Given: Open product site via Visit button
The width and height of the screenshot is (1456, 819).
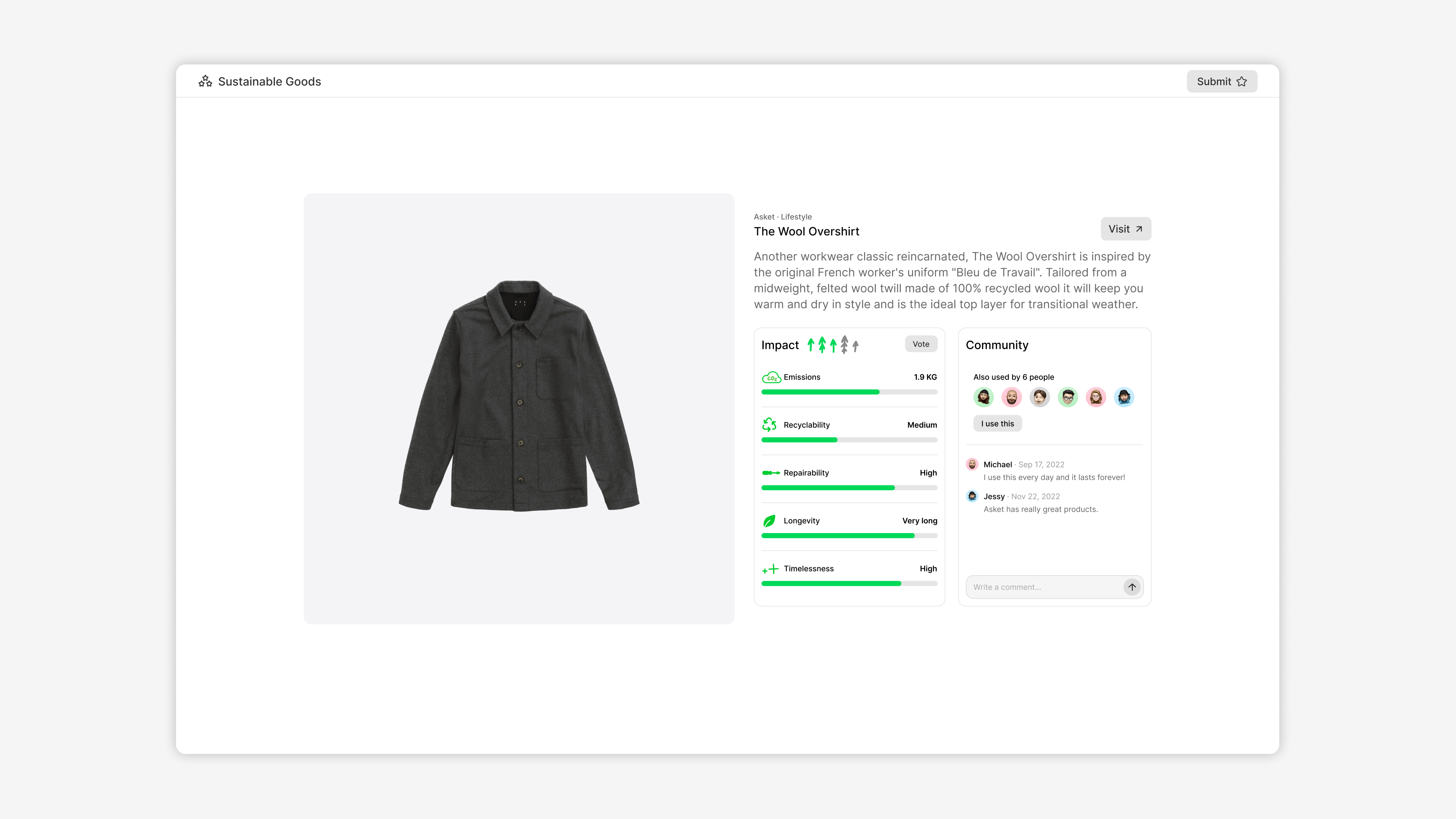Looking at the screenshot, I should pos(1125,229).
